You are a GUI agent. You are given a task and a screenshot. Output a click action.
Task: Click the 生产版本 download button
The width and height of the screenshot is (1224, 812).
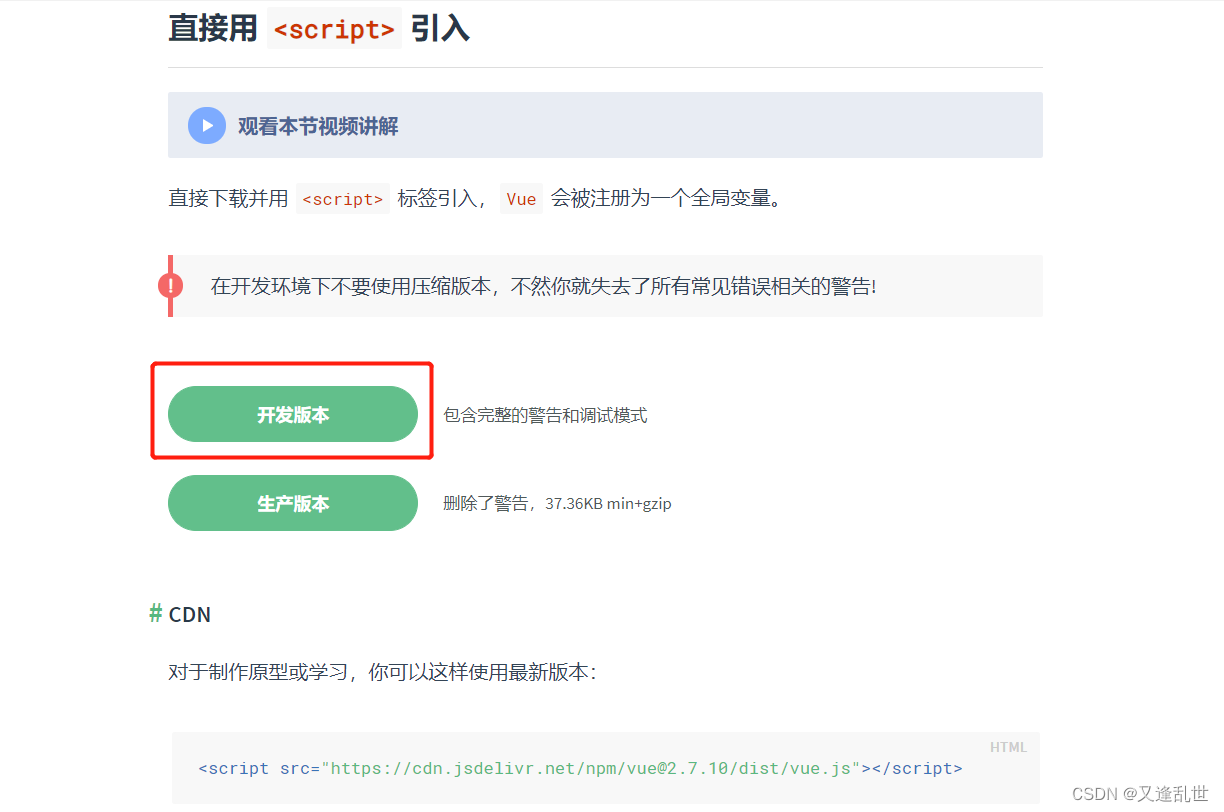click(x=292, y=503)
